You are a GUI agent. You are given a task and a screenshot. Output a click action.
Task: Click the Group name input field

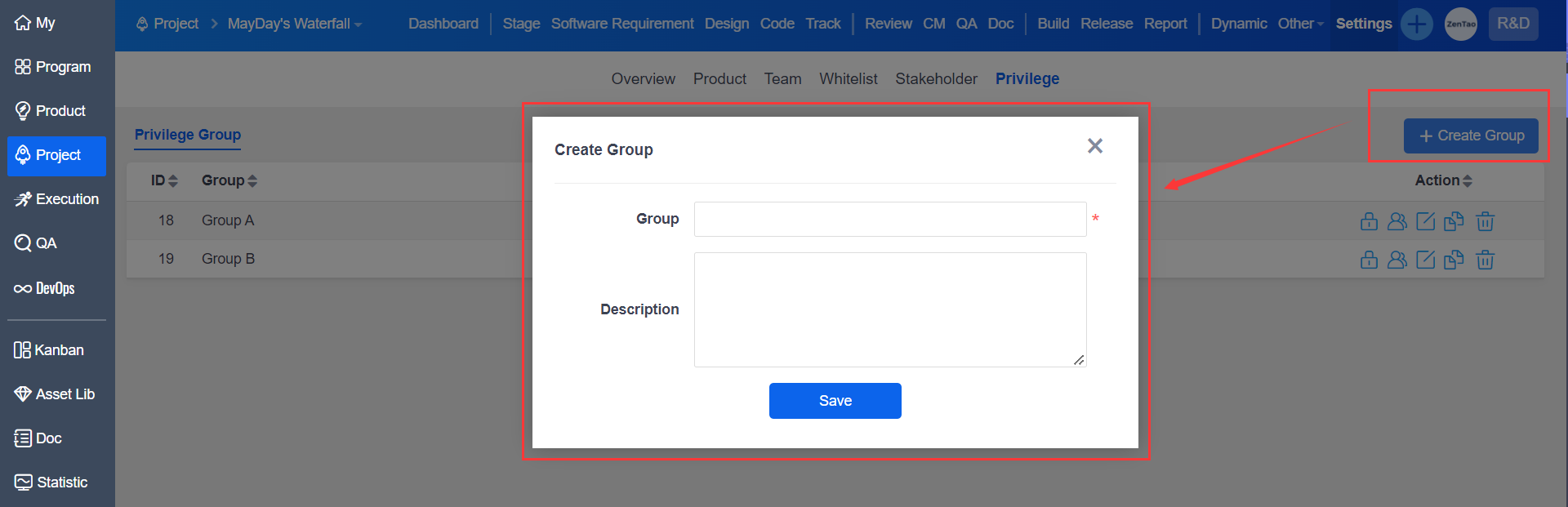889,219
